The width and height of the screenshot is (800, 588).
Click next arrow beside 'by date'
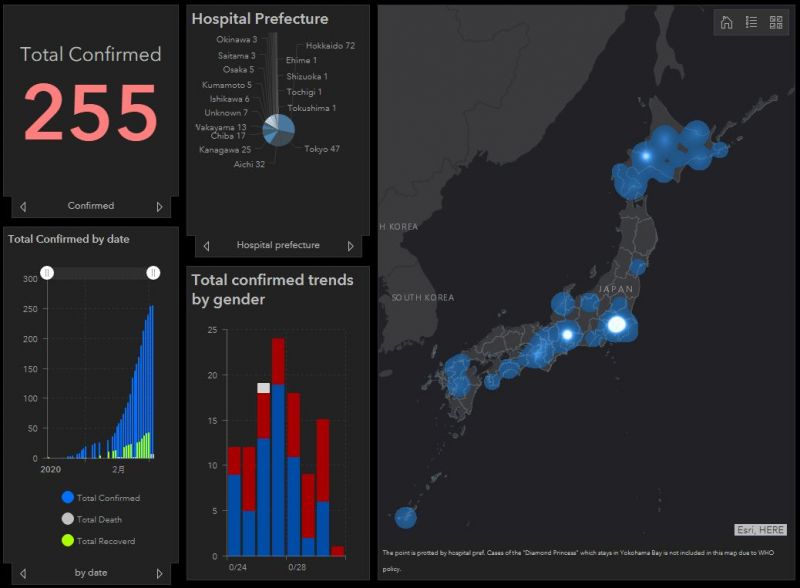[x=159, y=574]
